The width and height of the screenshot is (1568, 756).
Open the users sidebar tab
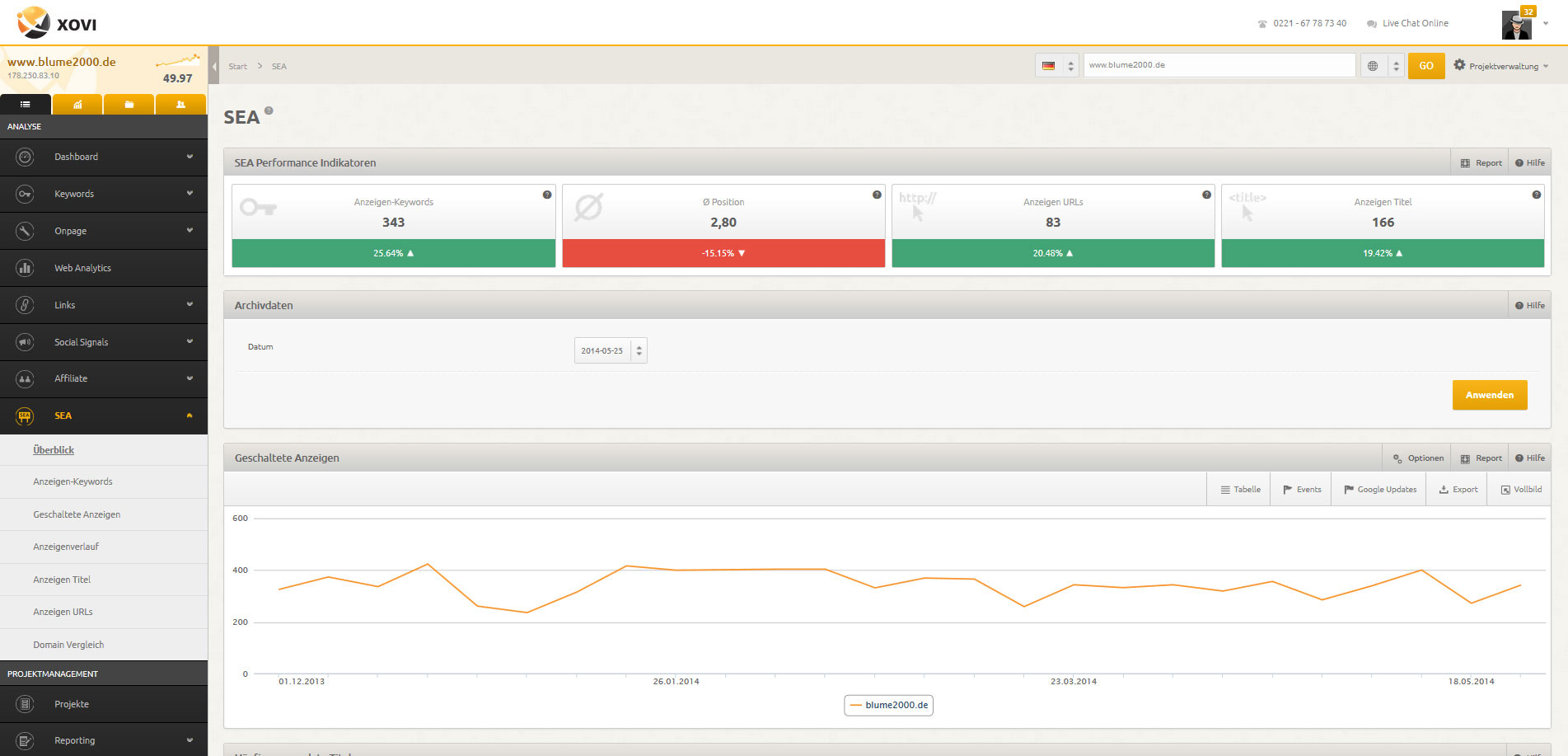click(x=180, y=105)
